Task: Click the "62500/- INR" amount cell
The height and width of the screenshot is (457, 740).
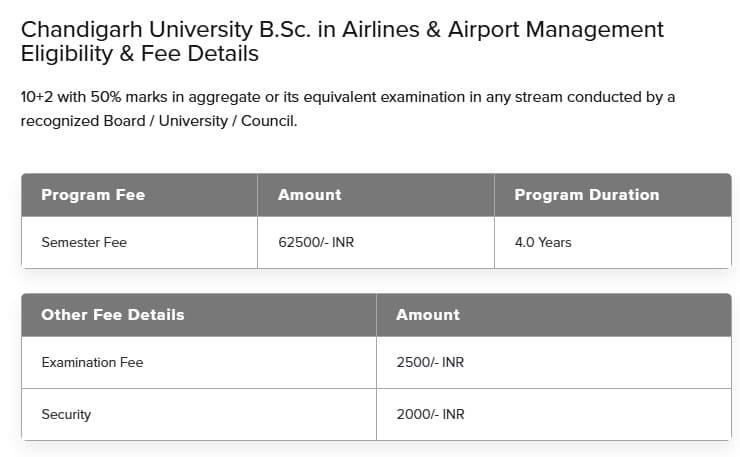Action: [316, 242]
